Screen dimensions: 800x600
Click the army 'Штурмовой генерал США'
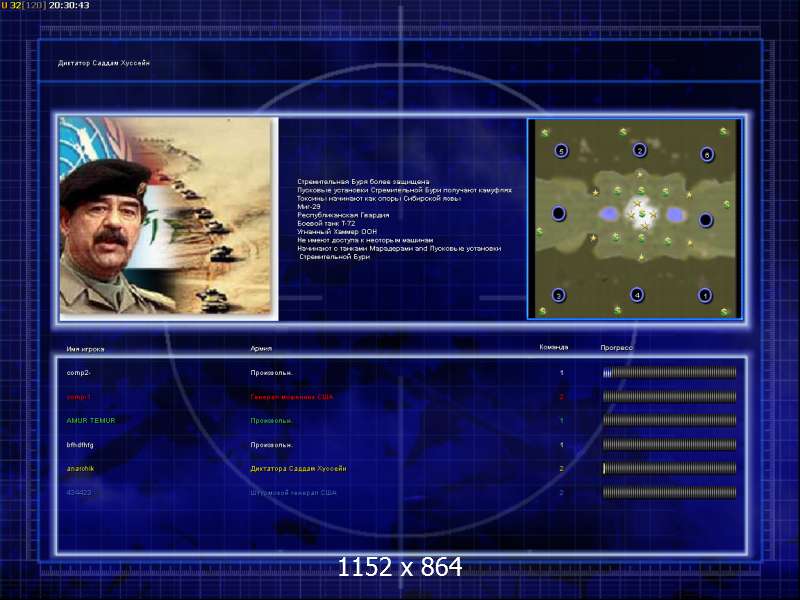pyautogui.click(x=293, y=493)
